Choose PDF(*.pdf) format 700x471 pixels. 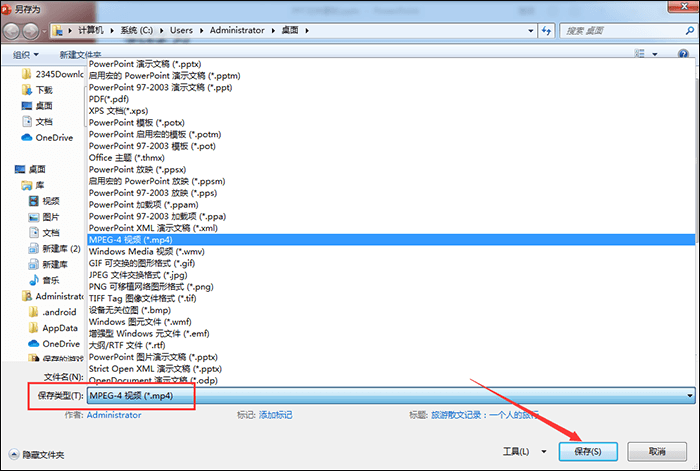[391, 99]
